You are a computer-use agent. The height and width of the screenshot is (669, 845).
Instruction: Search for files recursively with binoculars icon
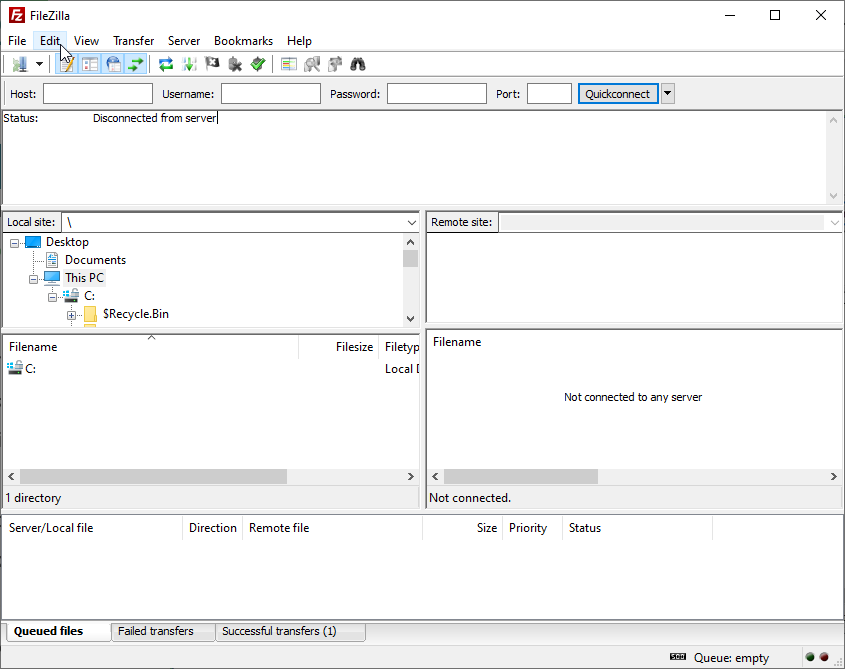pos(358,64)
